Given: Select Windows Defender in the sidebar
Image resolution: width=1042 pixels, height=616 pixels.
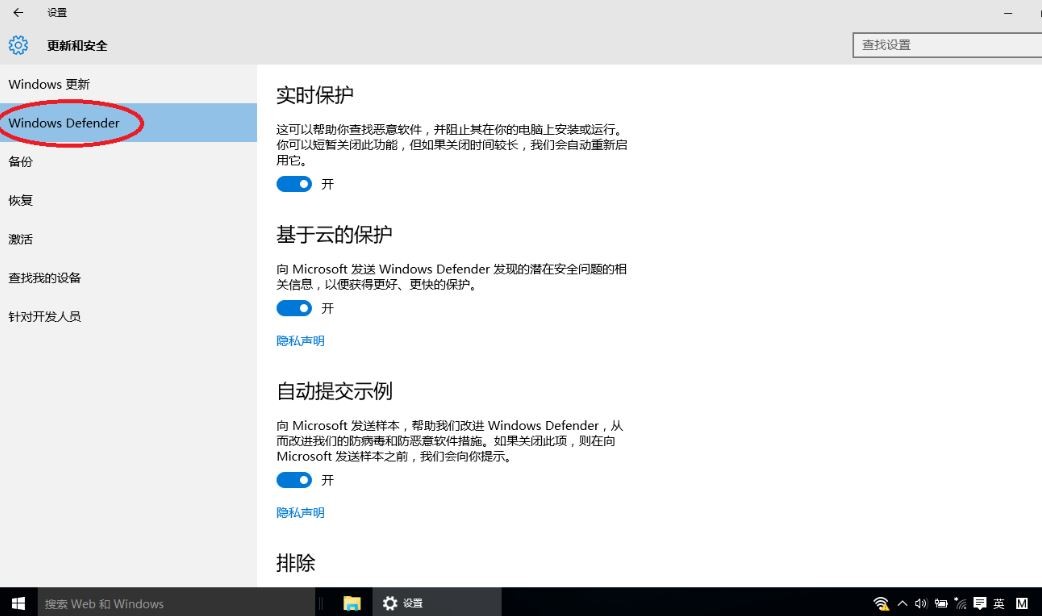Looking at the screenshot, I should 128,123.
